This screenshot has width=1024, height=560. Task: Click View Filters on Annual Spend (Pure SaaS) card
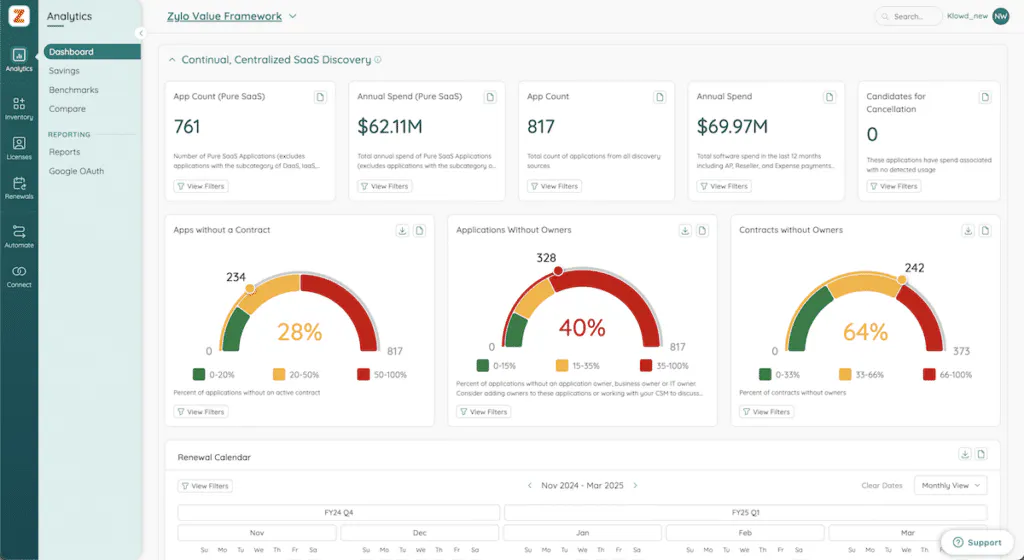coord(385,186)
